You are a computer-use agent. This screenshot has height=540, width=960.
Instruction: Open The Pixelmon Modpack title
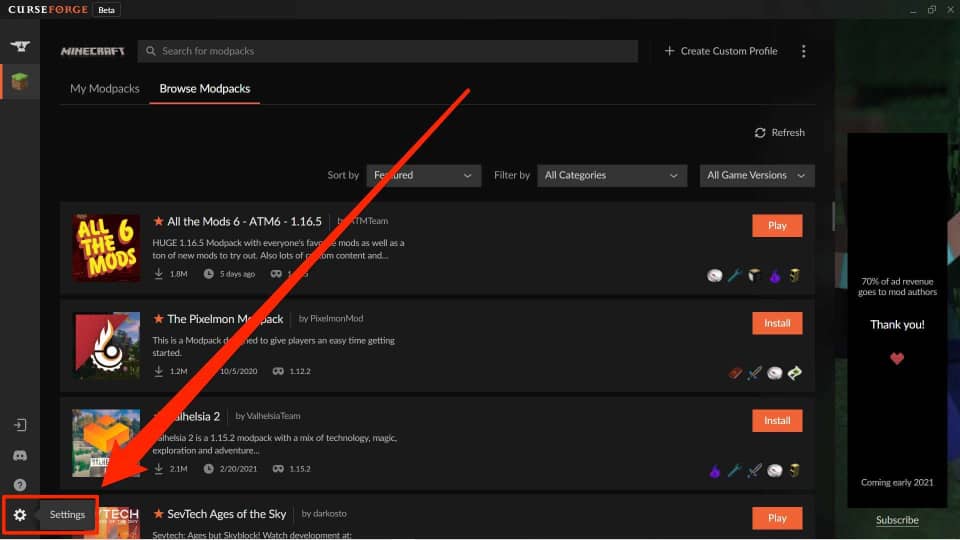tap(225, 319)
